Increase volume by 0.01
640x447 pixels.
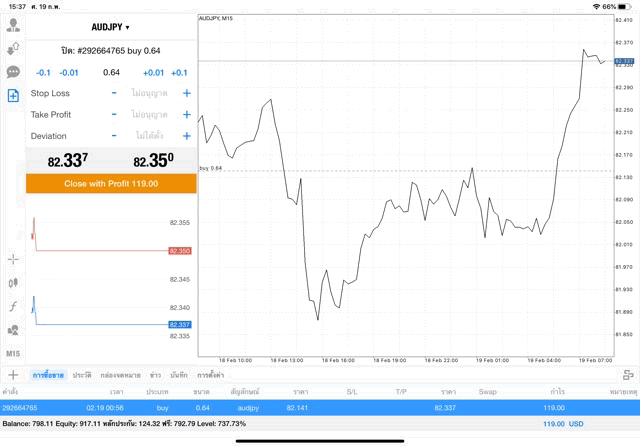coord(153,72)
